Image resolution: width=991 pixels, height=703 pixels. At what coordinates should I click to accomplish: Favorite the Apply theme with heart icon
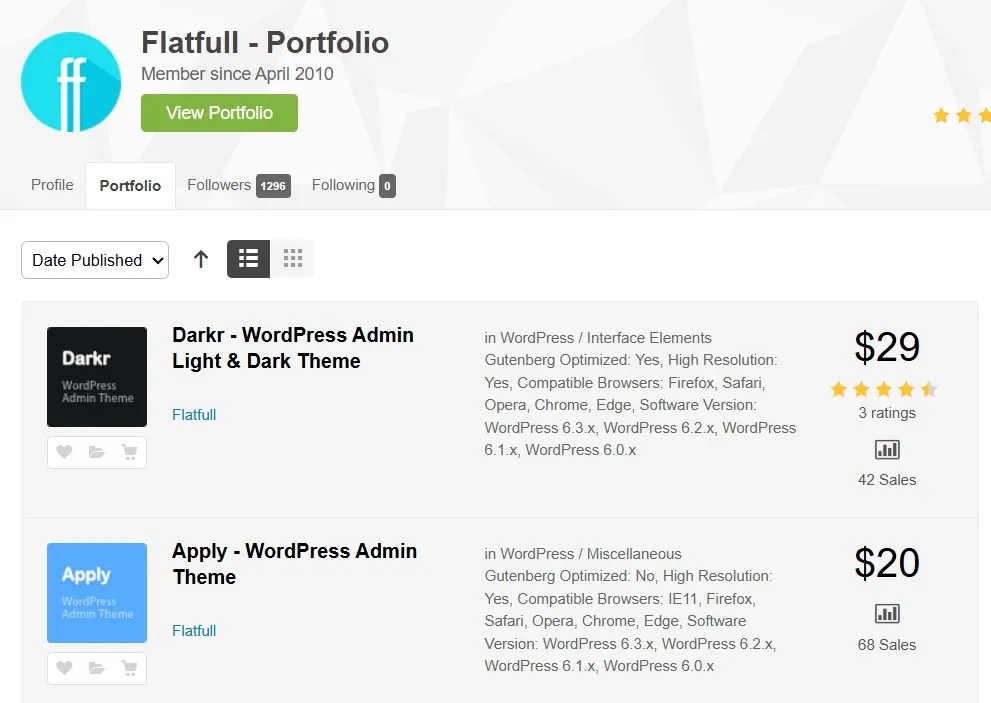pos(64,668)
